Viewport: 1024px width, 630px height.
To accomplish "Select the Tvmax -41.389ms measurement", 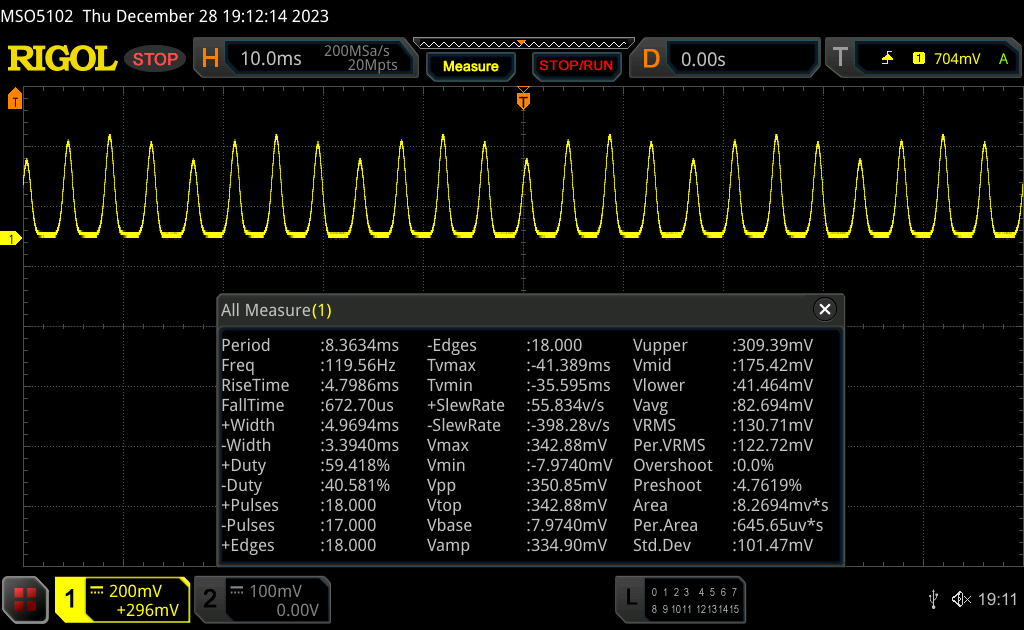I will point(519,365).
